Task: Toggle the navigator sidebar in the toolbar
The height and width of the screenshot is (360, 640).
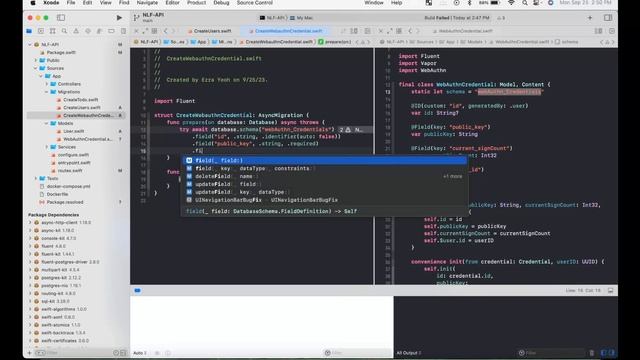Action: (61, 18)
